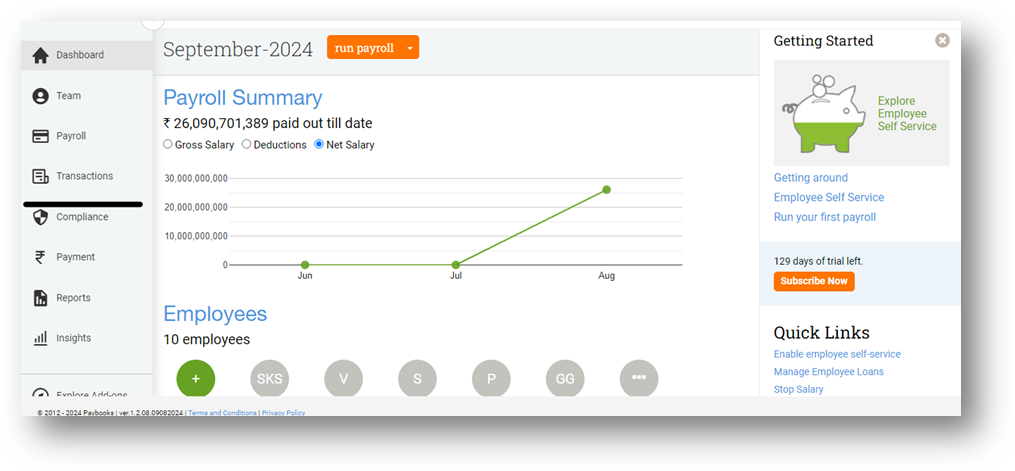Open Manage Employee Loans quick link
This screenshot has height=471, width=1015.
point(829,372)
